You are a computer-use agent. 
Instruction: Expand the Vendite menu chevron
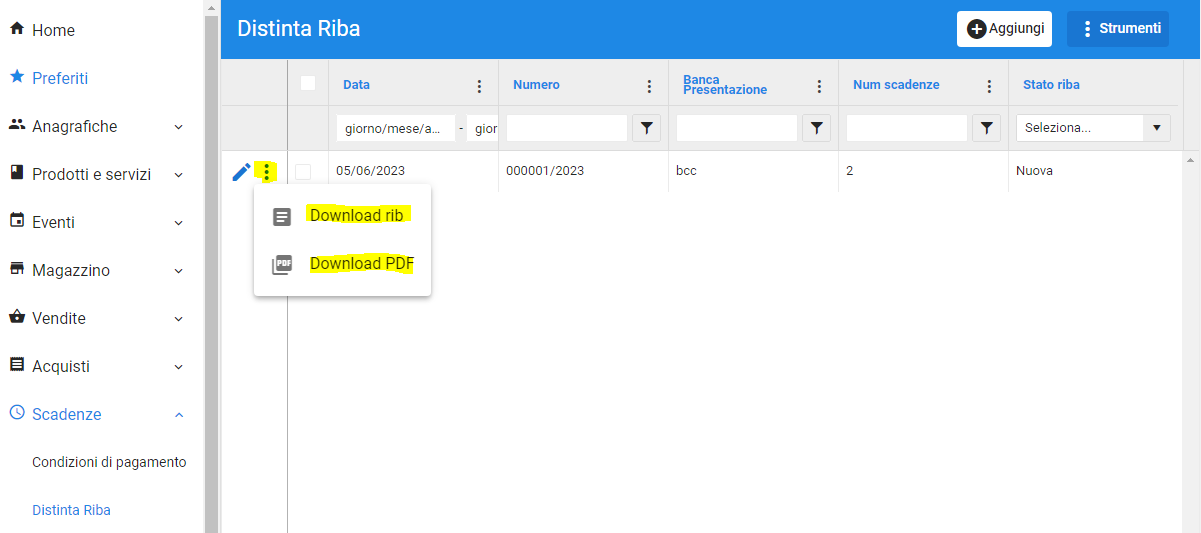pos(179,319)
